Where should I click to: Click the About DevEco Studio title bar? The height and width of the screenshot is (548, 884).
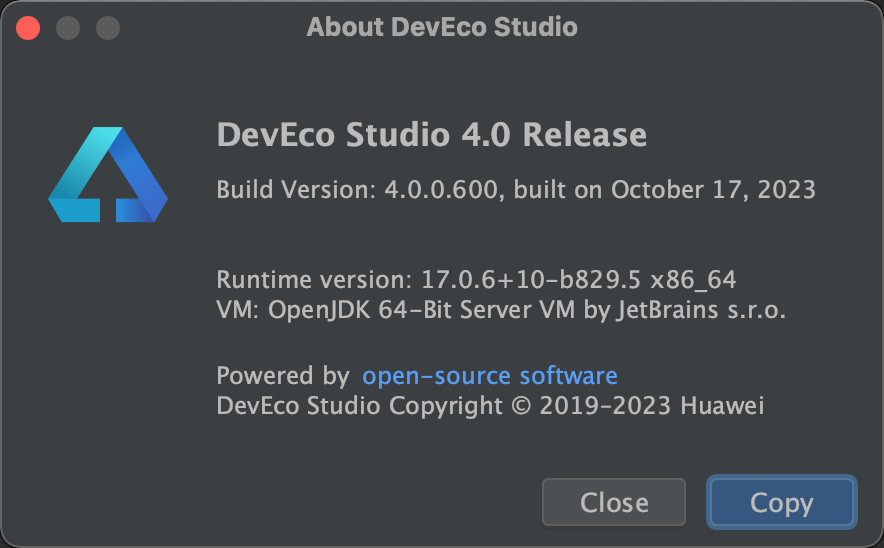point(442,27)
